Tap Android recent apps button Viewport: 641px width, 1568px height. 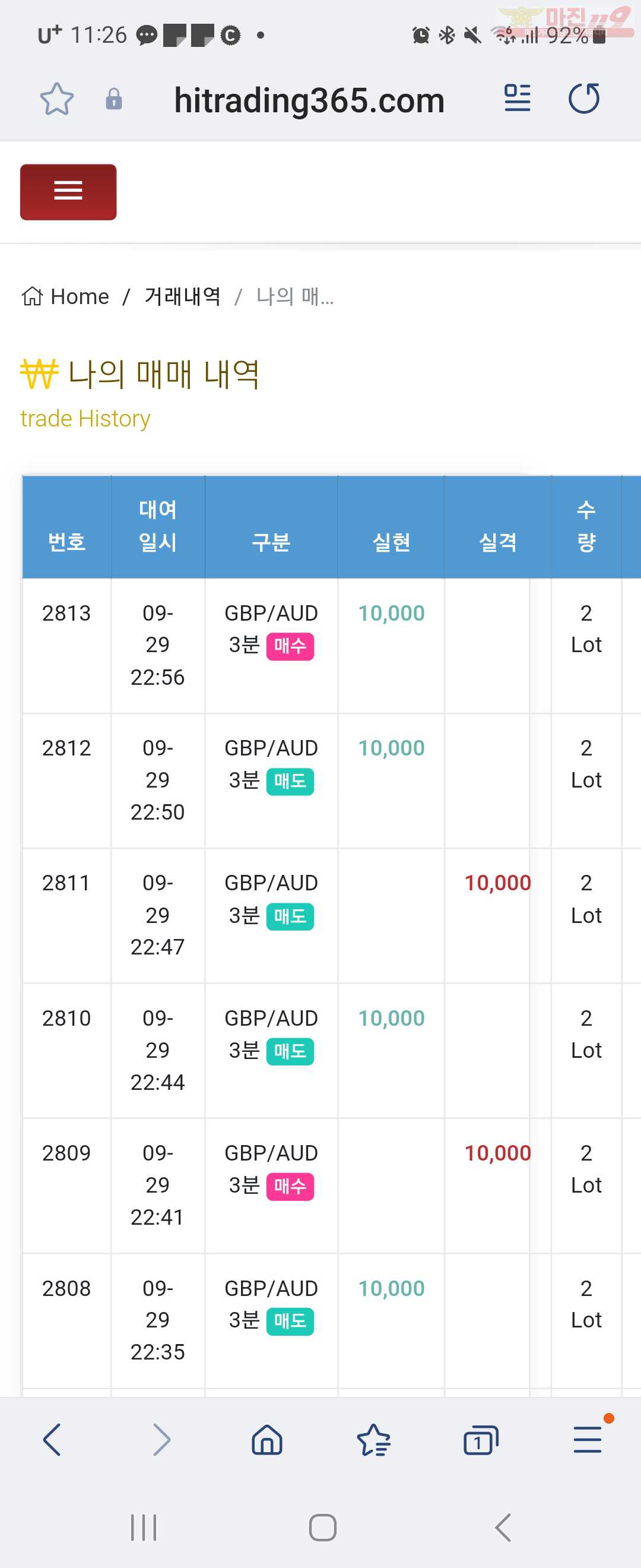click(144, 1527)
